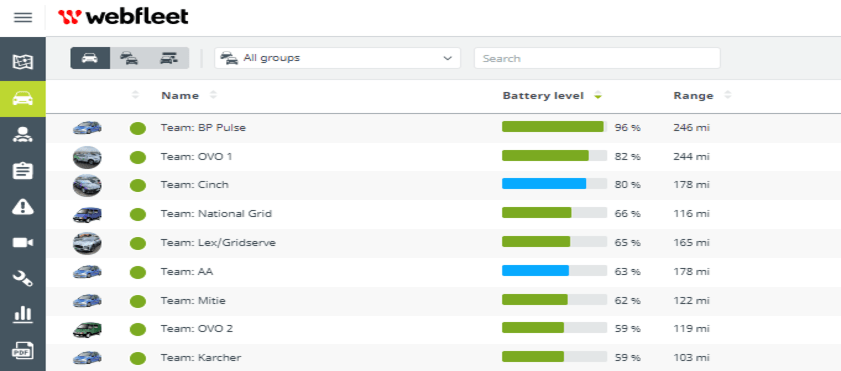841x371 pixels.
Task: Open Team: Cinch vehicle
Action: pyautogui.click(x=195, y=185)
